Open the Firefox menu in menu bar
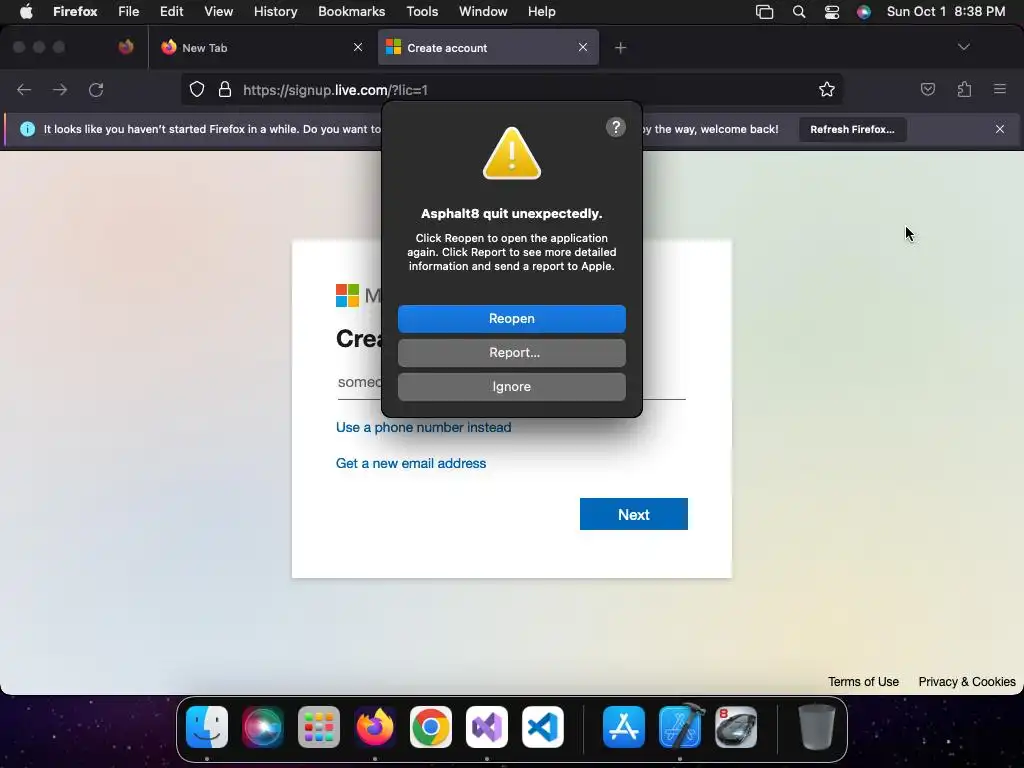This screenshot has height=768, width=1024. [75, 12]
